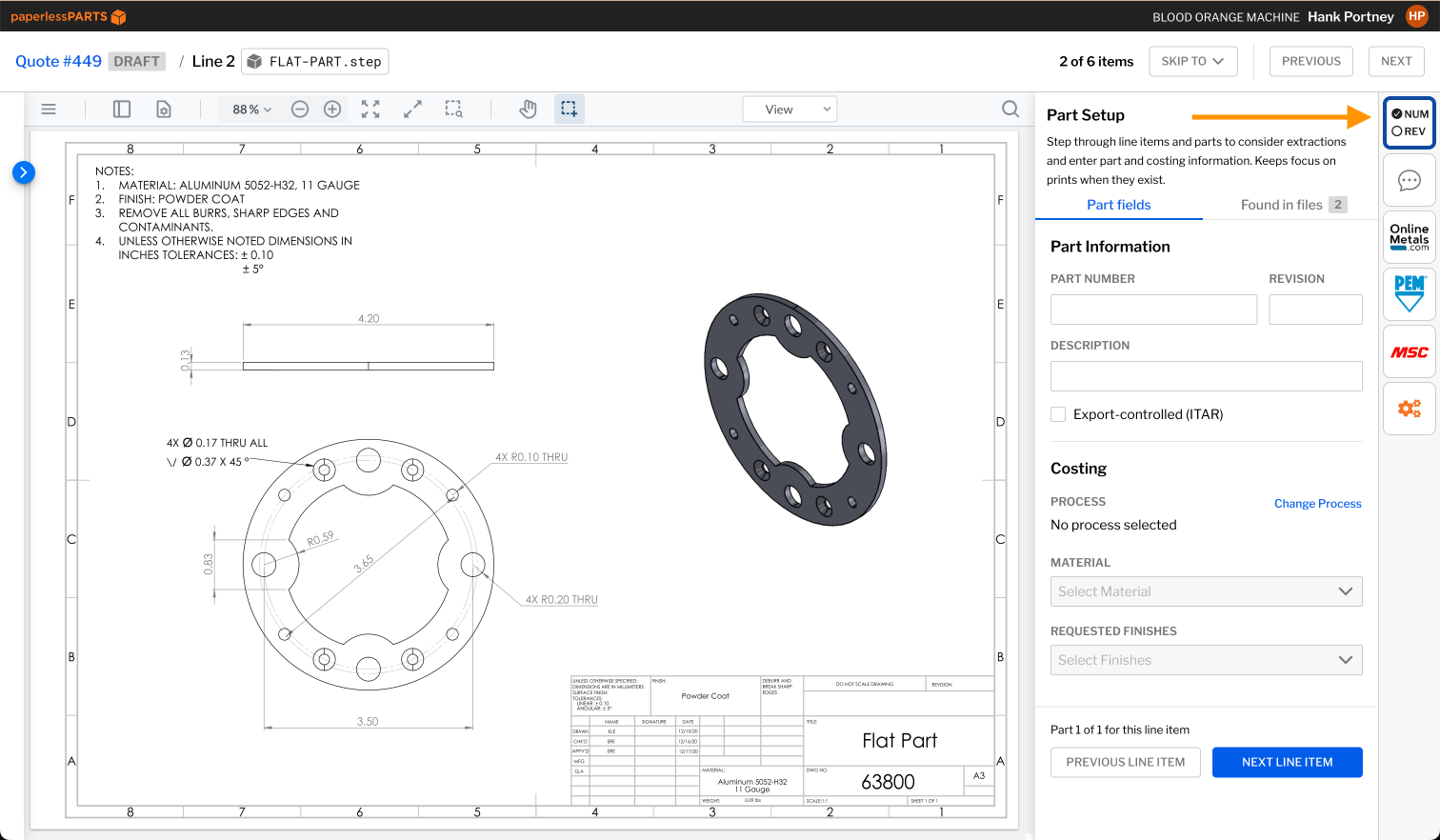This screenshot has width=1440, height=840.
Task: Click the Revision input field
Action: click(x=1316, y=310)
